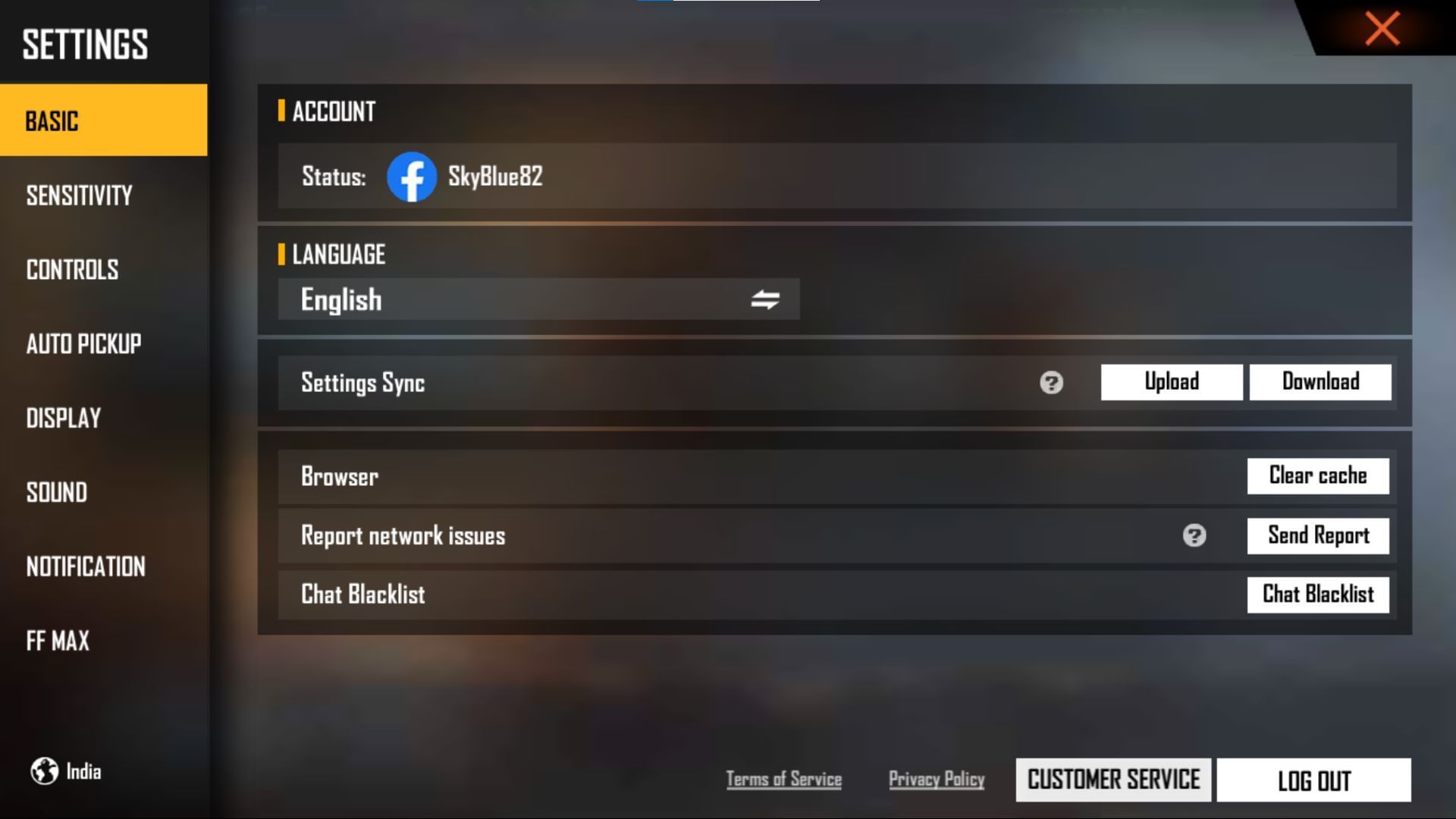Select the BASIC settings tab

(x=103, y=120)
